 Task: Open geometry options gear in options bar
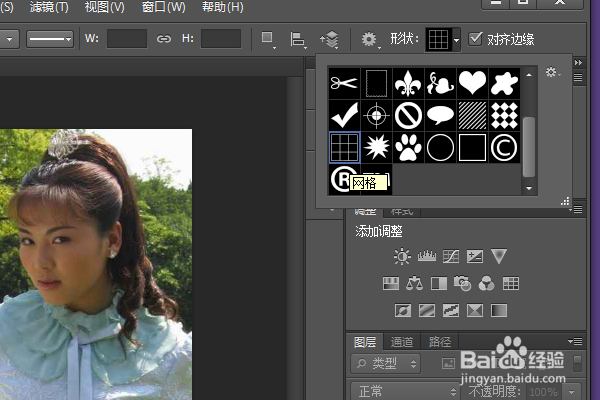click(370, 39)
